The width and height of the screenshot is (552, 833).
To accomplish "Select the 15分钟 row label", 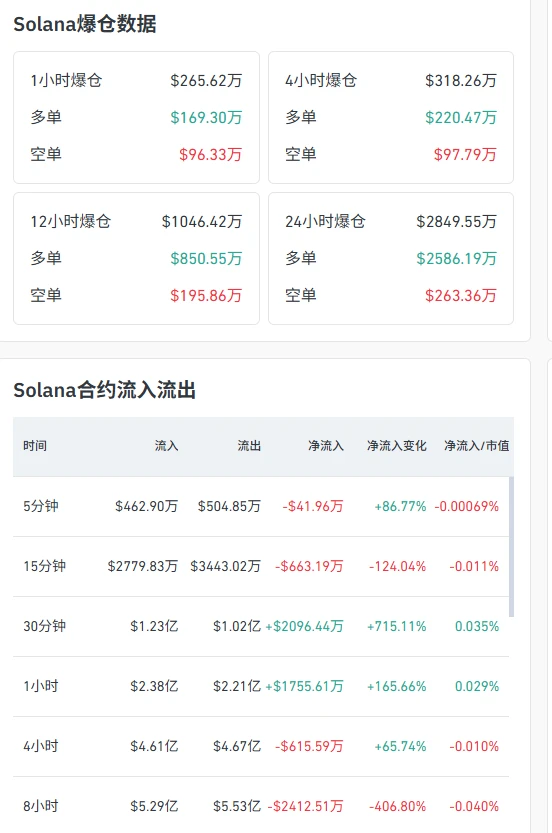I will [x=45, y=566].
